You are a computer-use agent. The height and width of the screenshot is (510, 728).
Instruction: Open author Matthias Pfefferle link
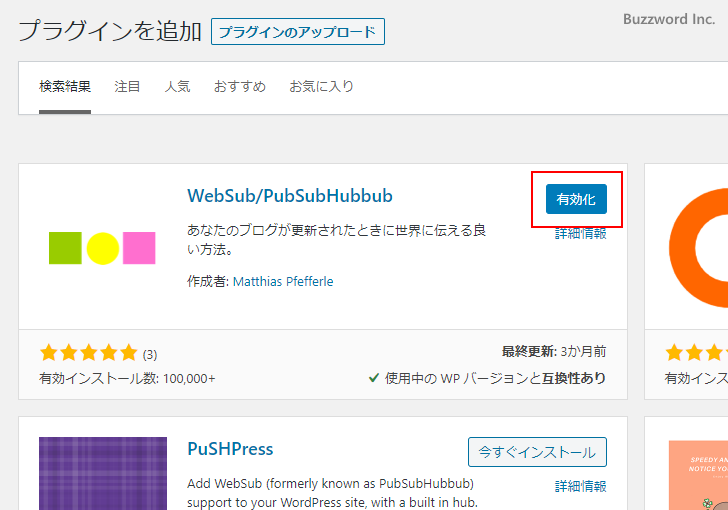[x=283, y=281]
